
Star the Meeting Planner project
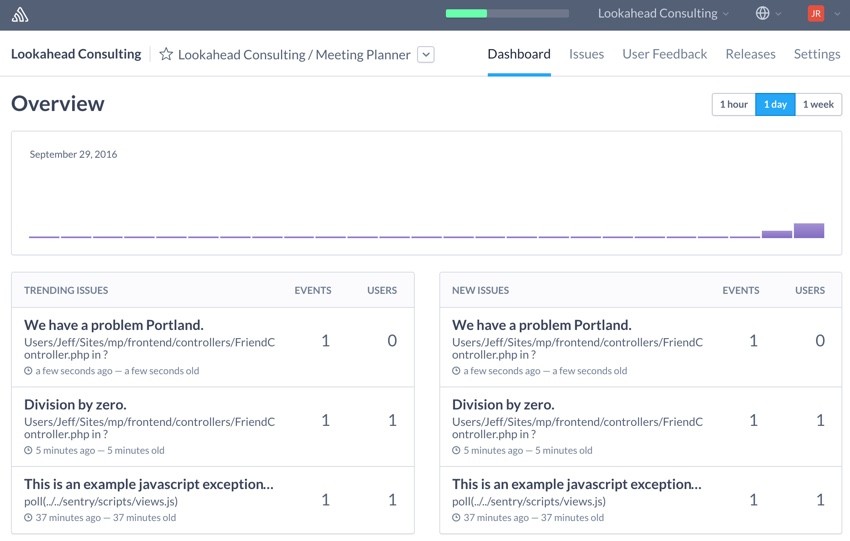[x=166, y=54]
